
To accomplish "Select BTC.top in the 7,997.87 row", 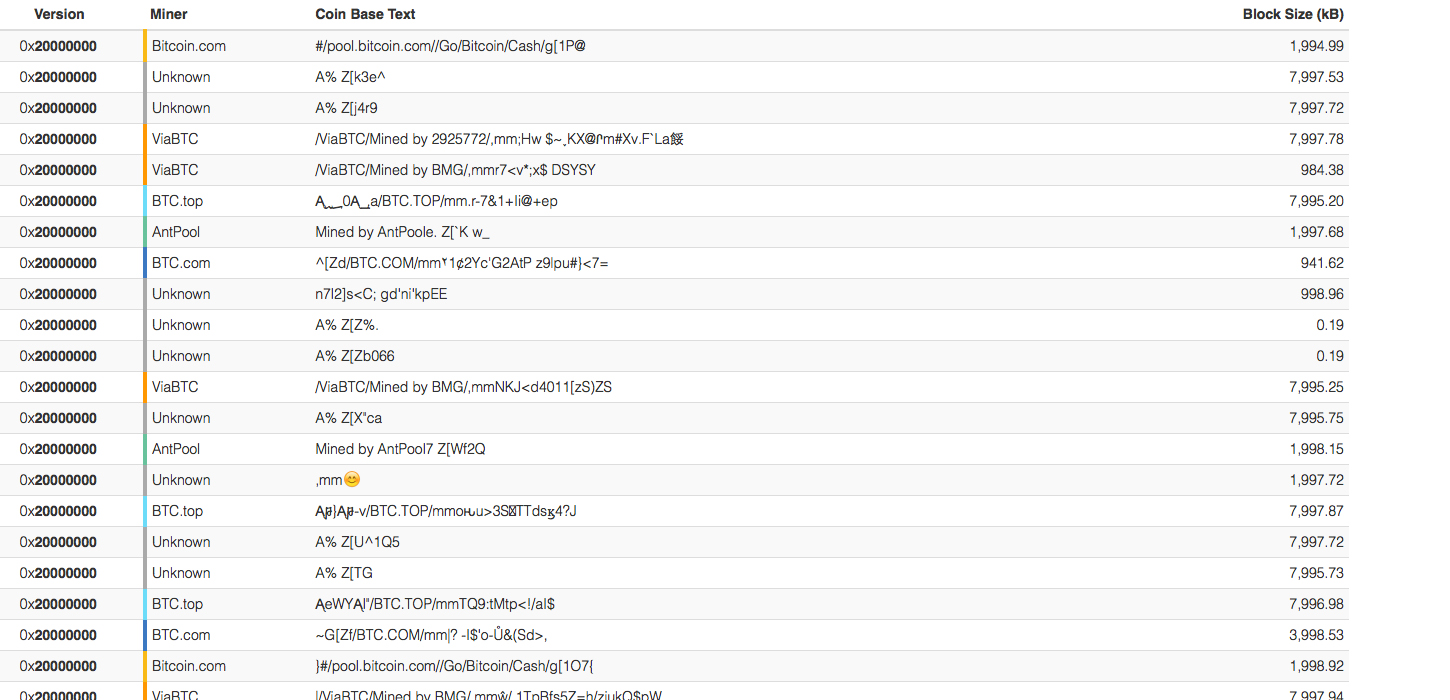I will pyautogui.click(x=177, y=511).
